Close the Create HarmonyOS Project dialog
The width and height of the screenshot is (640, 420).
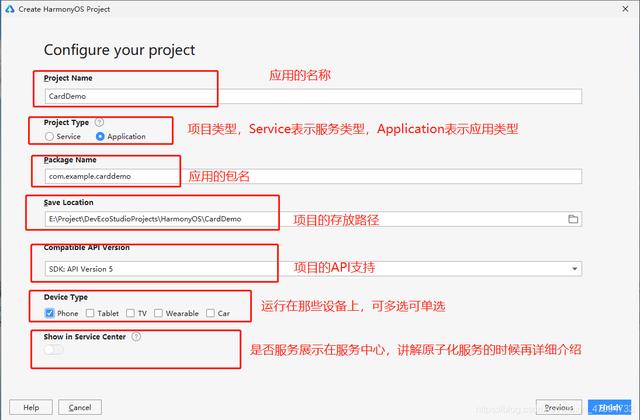tap(625, 9)
